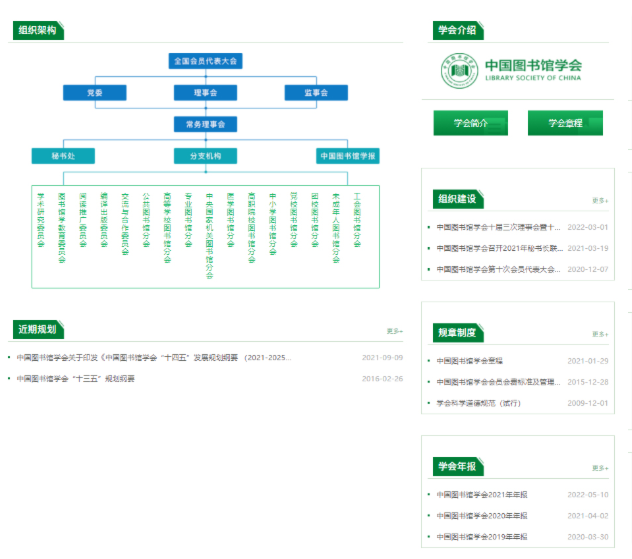This screenshot has height=559, width=632.
Task: Open the 2019年年报 link
Action: pyautogui.click(x=482, y=537)
